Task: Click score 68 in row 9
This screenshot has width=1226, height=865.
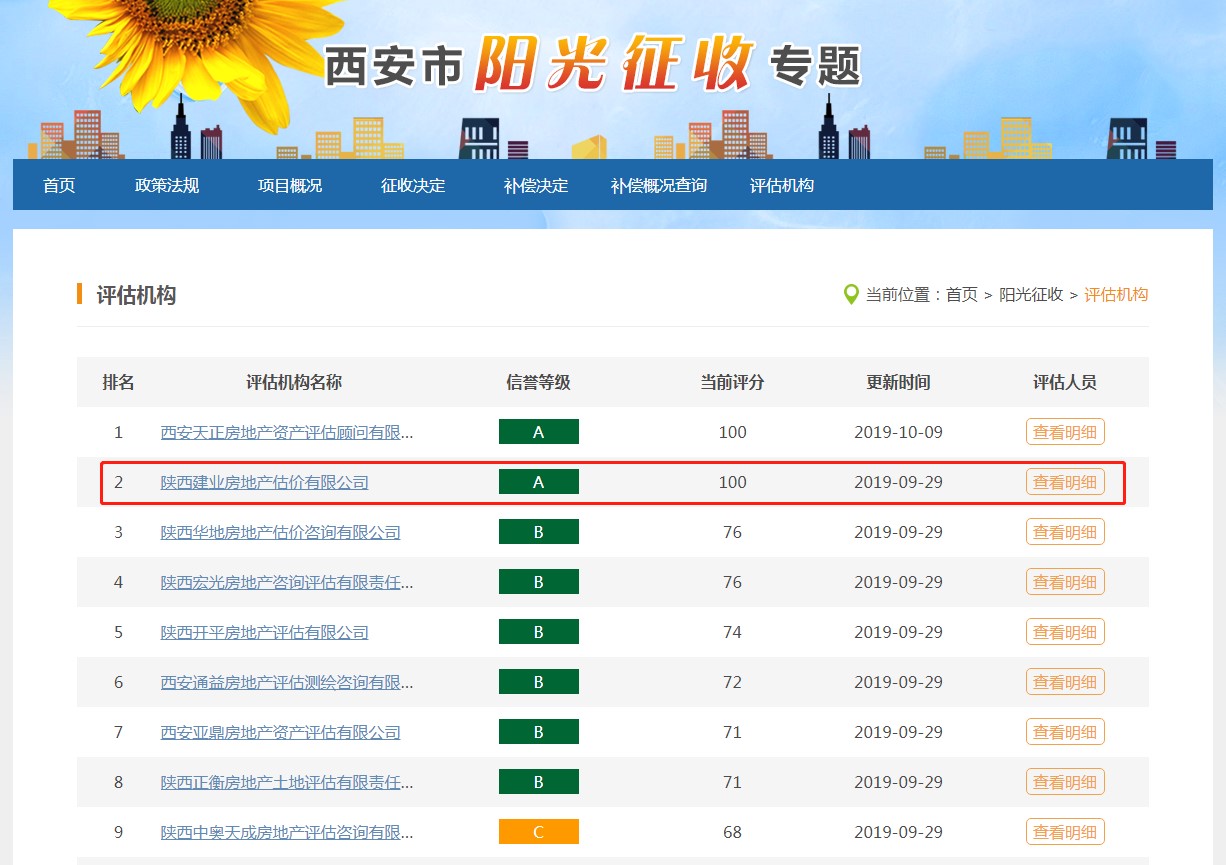Action: click(732, 832)
